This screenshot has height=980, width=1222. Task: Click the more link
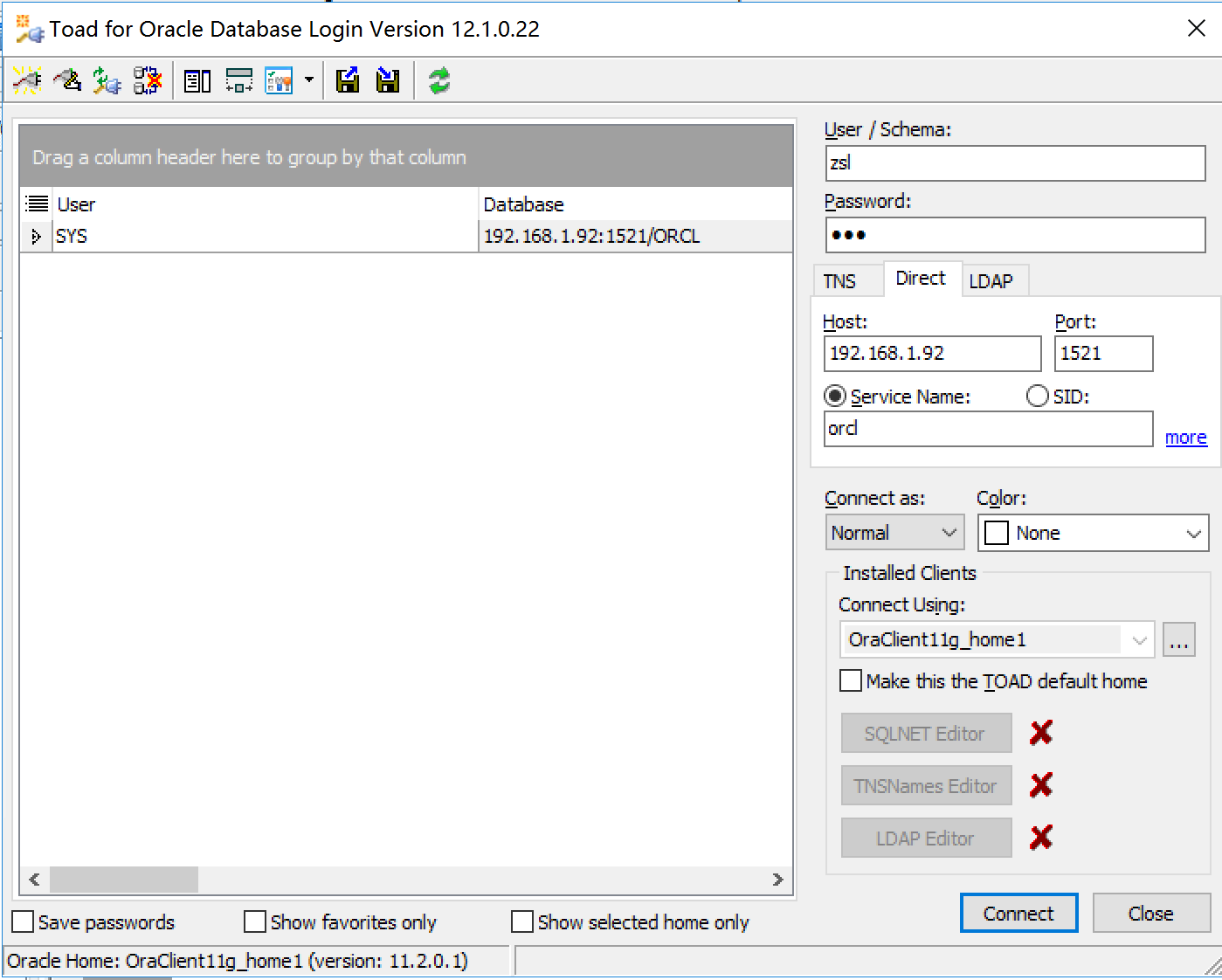(x=1185, y=438)
